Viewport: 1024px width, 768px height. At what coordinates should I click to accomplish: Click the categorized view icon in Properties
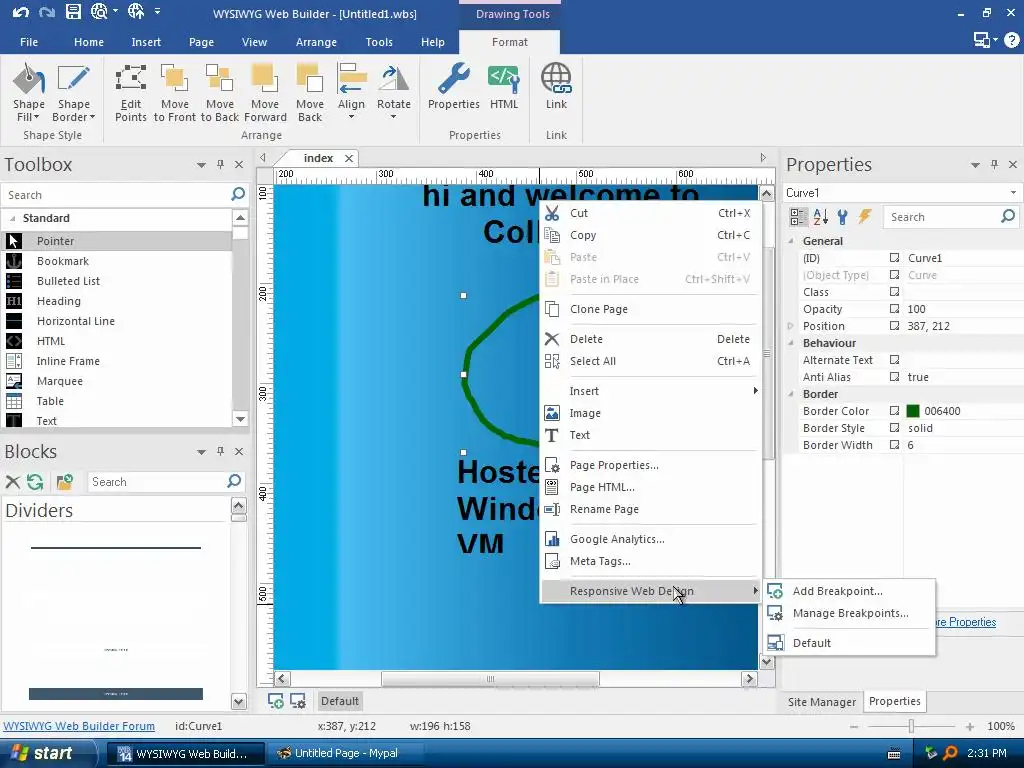tap(797, 217)
